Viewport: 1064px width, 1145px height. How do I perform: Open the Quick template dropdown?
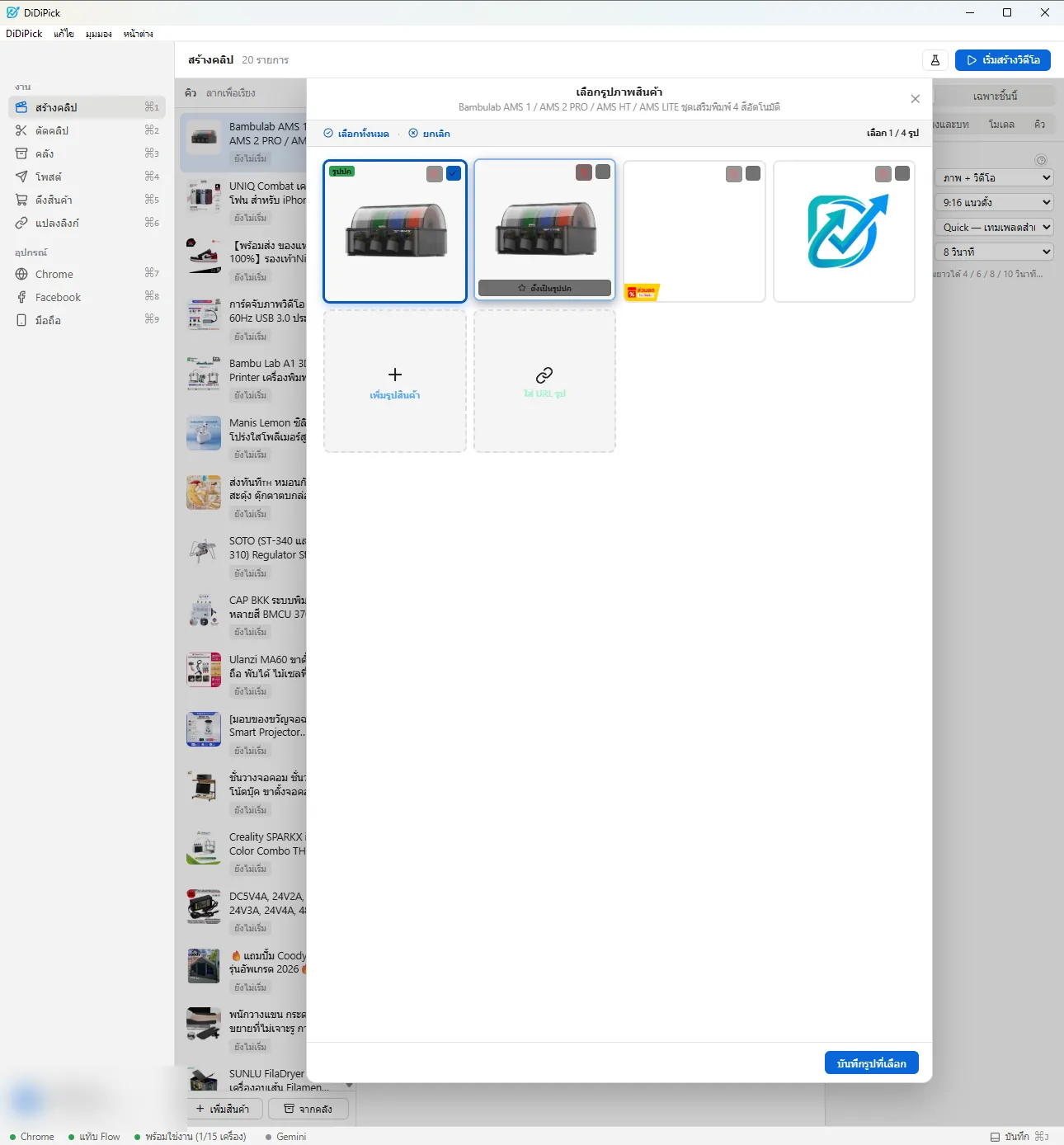point(996,227)
